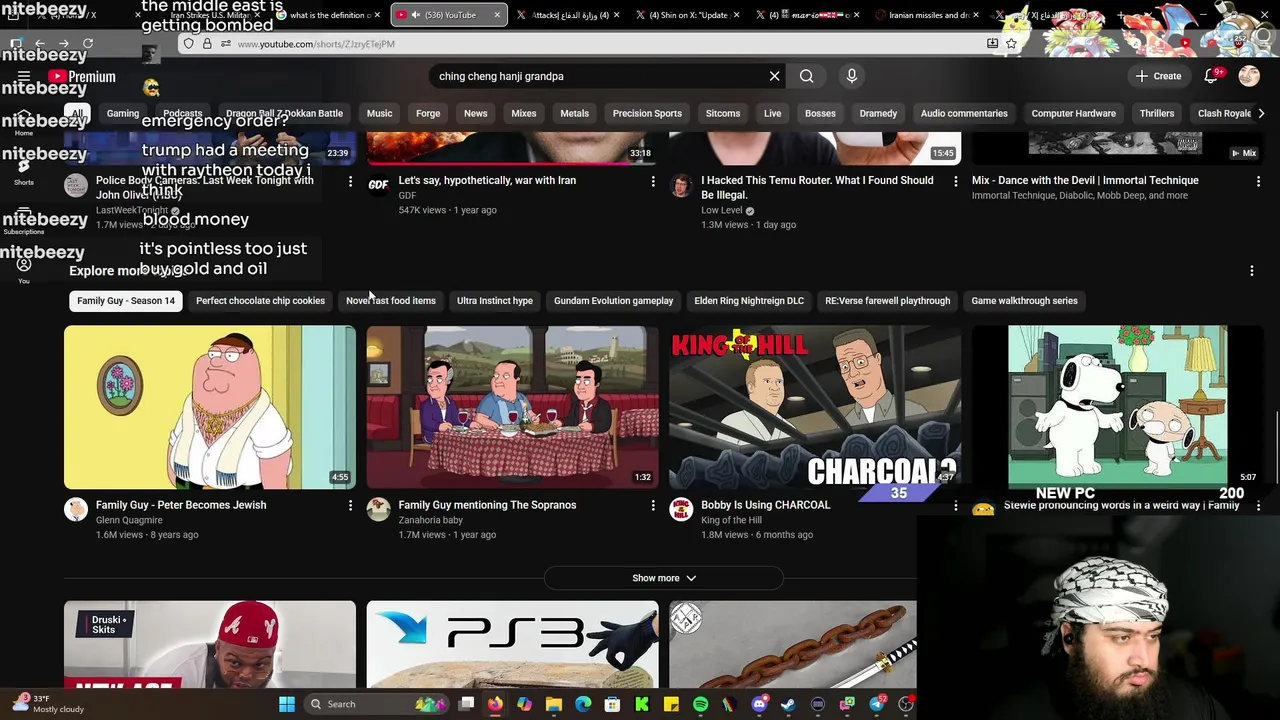Image resolution: width=1280 pixels, height=720 pixels.
Task: Select the Gaming filter chip
Action: click(123, 113)
